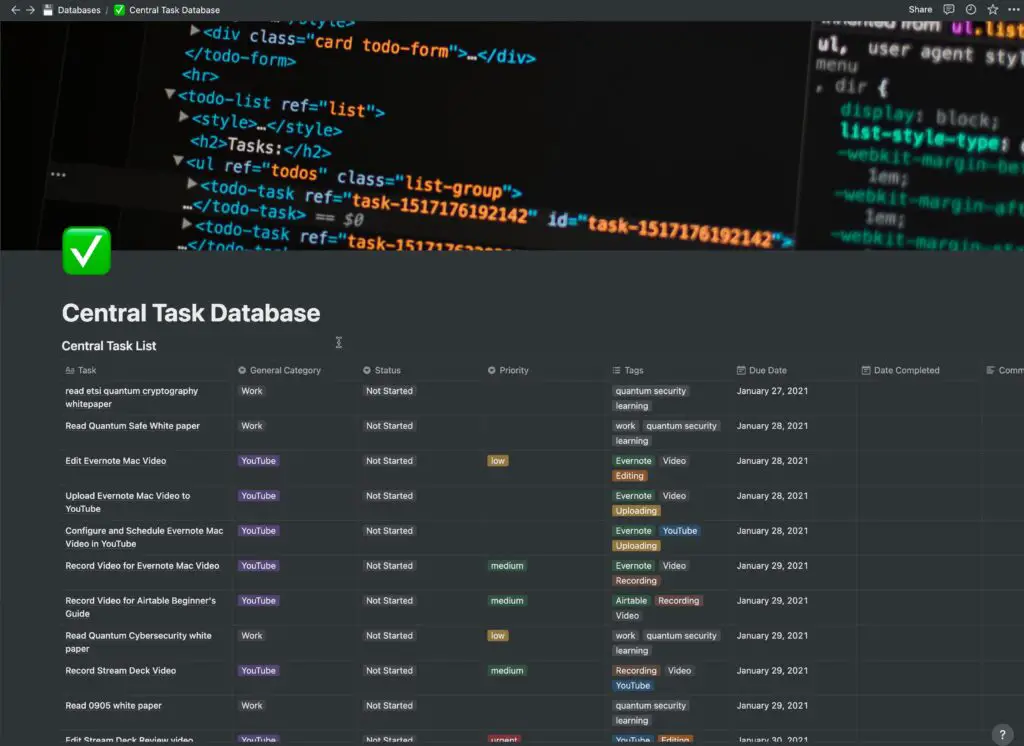This screenshot has height=746, width=1024.
Task: Click the low priority on Edit Evernote Mac Video
Action: (x=498, y=461)
